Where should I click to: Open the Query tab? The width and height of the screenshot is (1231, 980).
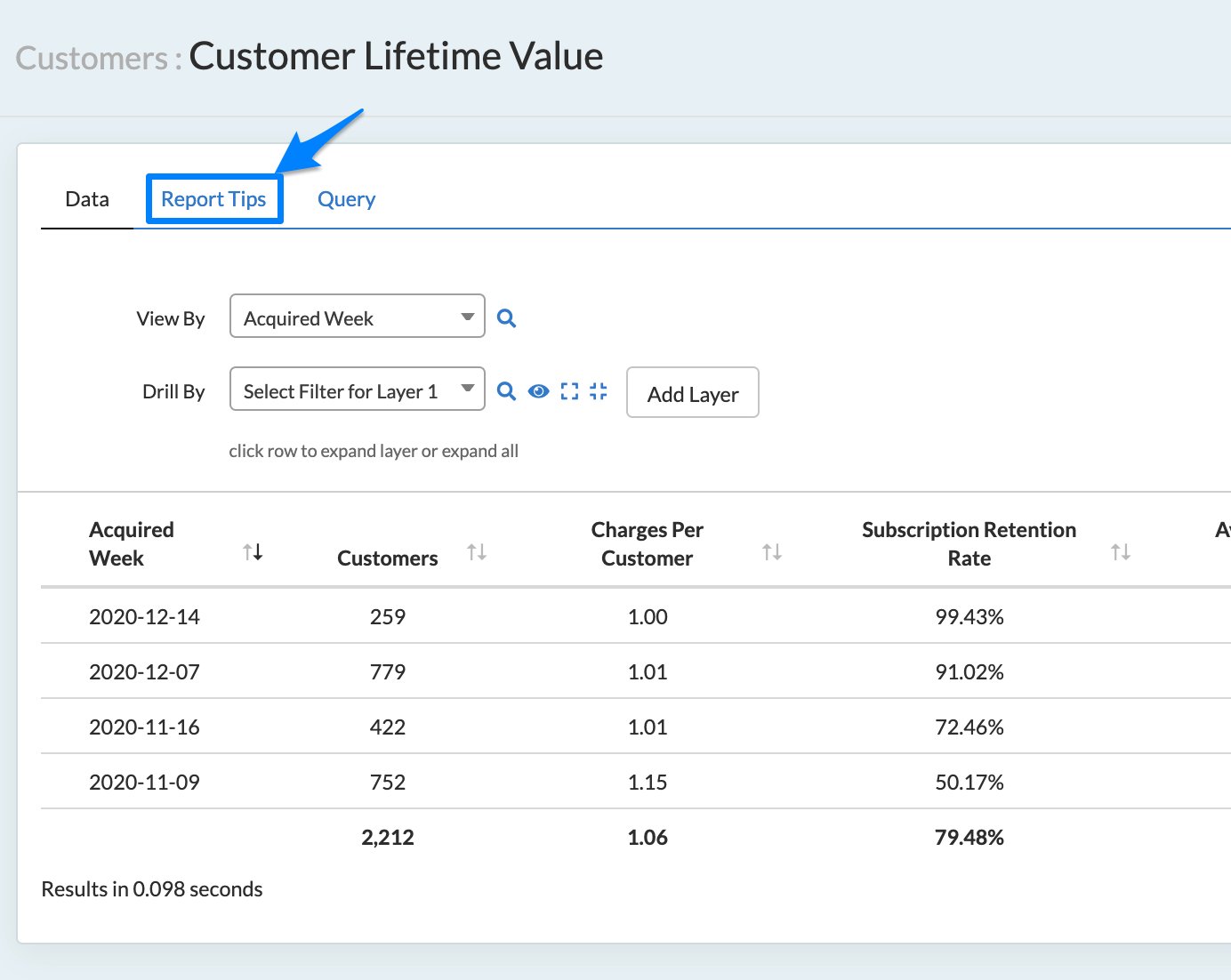[x=346, y=199]
